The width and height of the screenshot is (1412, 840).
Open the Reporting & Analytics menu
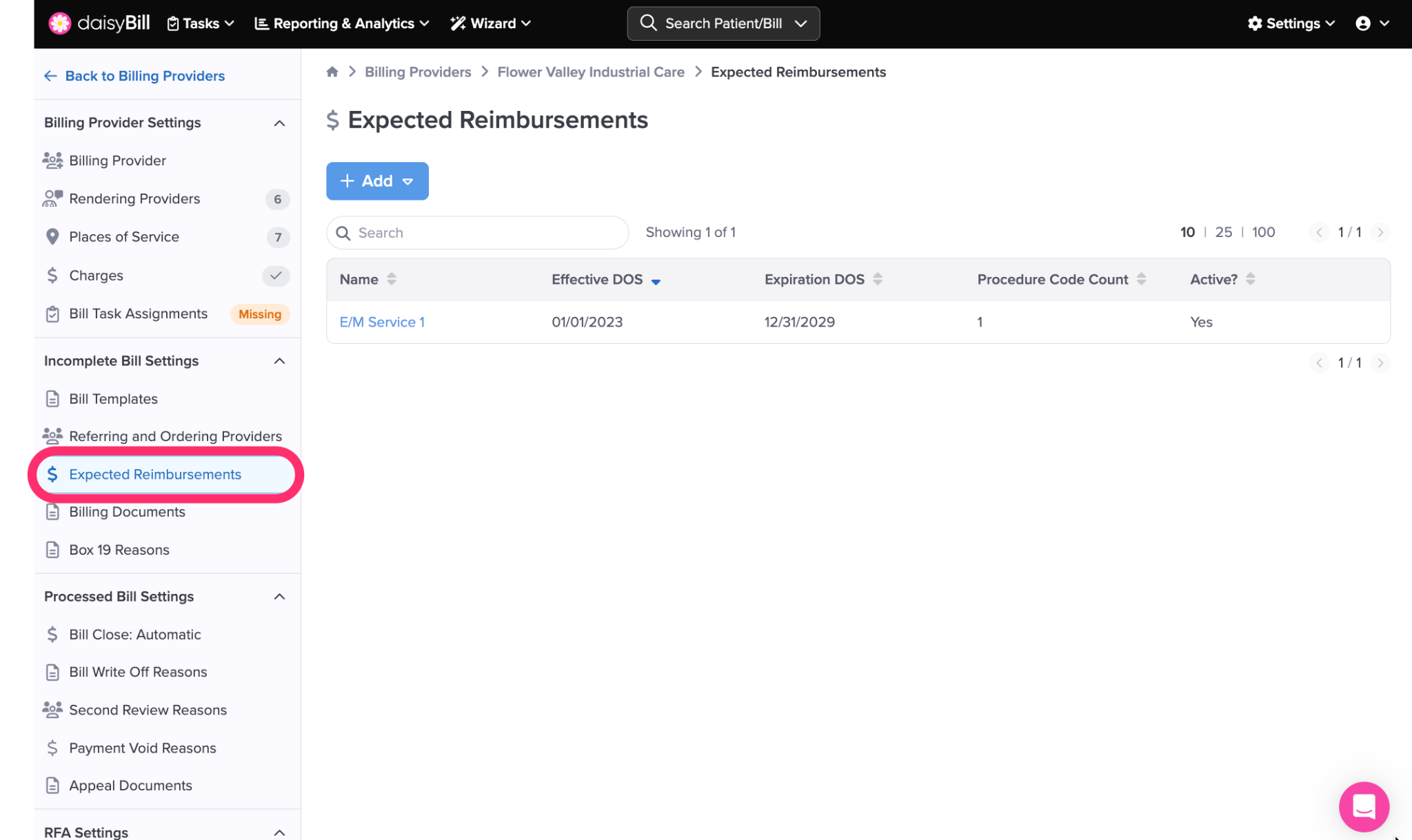342,23
